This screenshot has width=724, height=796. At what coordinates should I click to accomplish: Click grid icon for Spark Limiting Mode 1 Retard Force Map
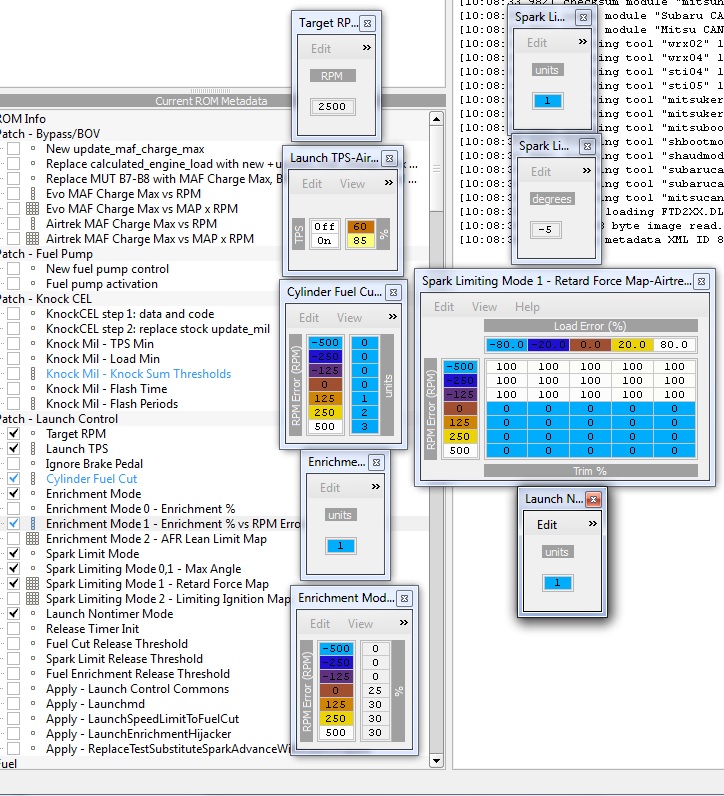coord(32,584)
